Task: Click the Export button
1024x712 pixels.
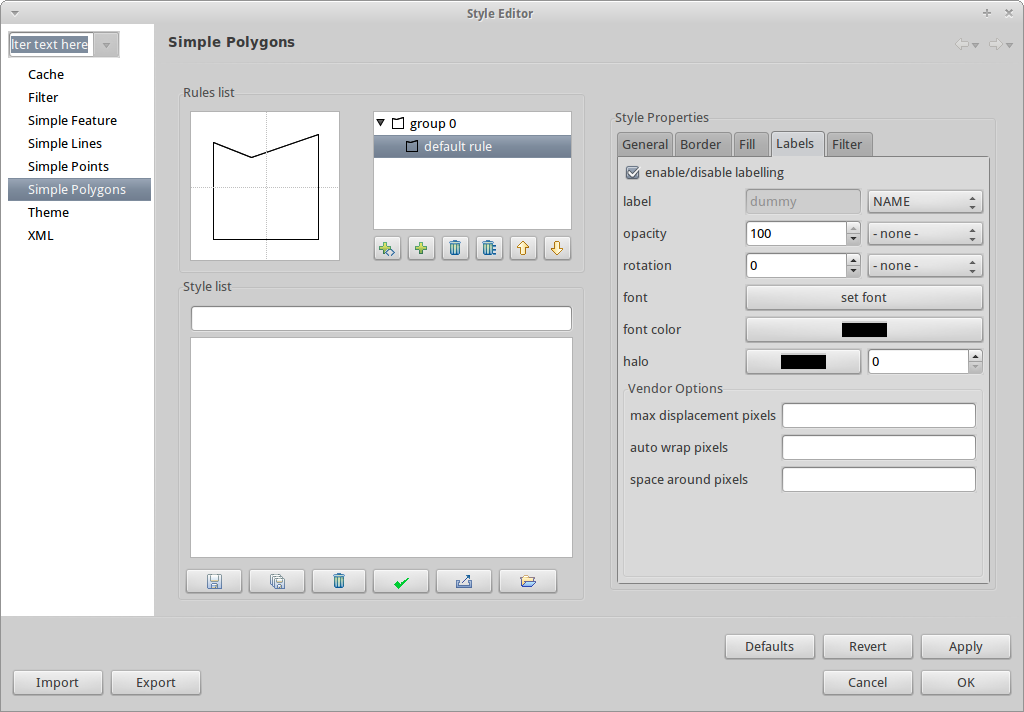Action: (x=155, y=683)
